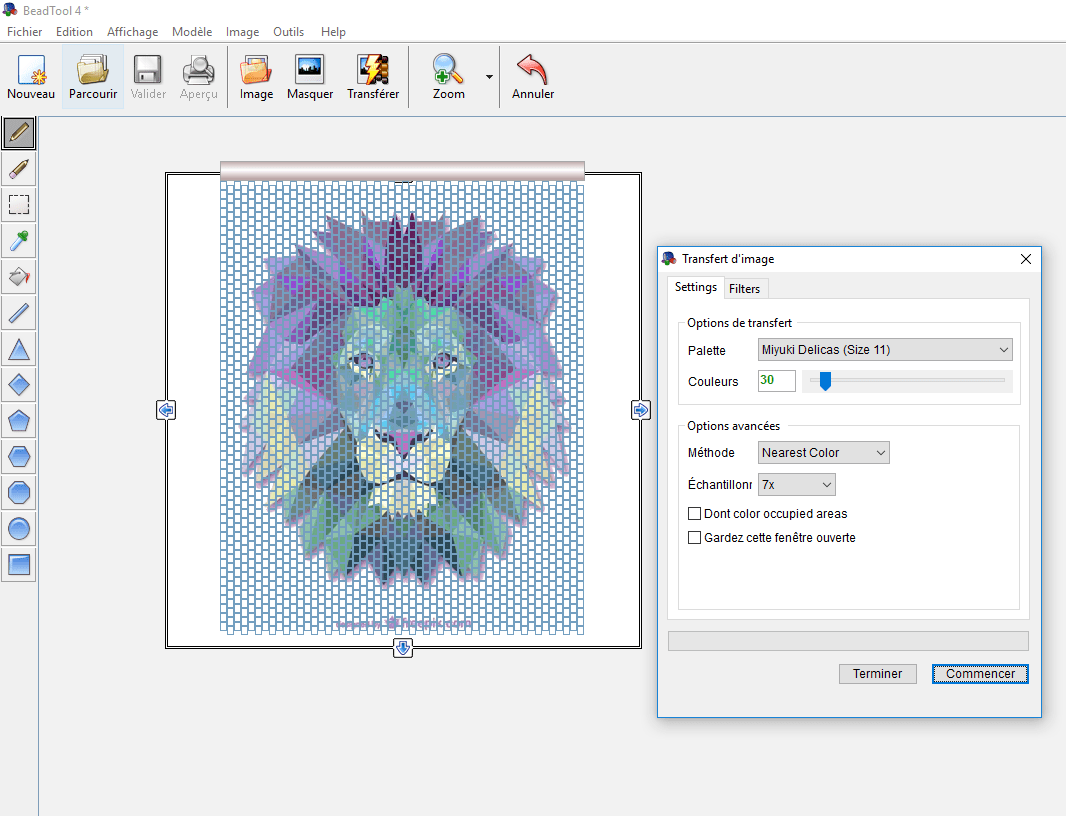Enable Dont color occupied areas
The width and height of the screenshot is (1066, 816).
pyautogui.click(x=695, y=514)
